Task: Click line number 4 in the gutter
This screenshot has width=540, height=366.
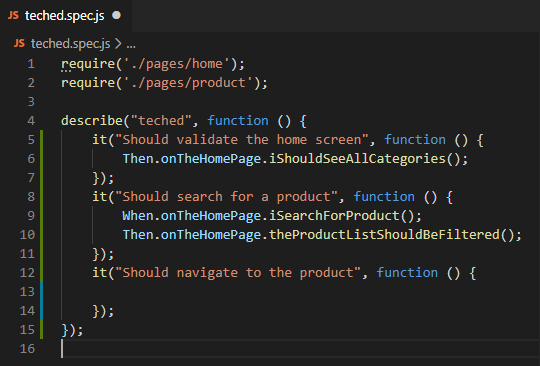Action: click(31, 121)
